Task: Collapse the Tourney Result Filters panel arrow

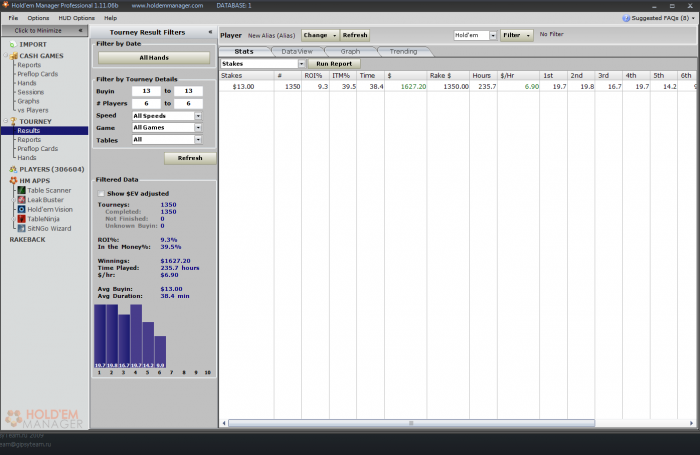Action: coord(210,32)
